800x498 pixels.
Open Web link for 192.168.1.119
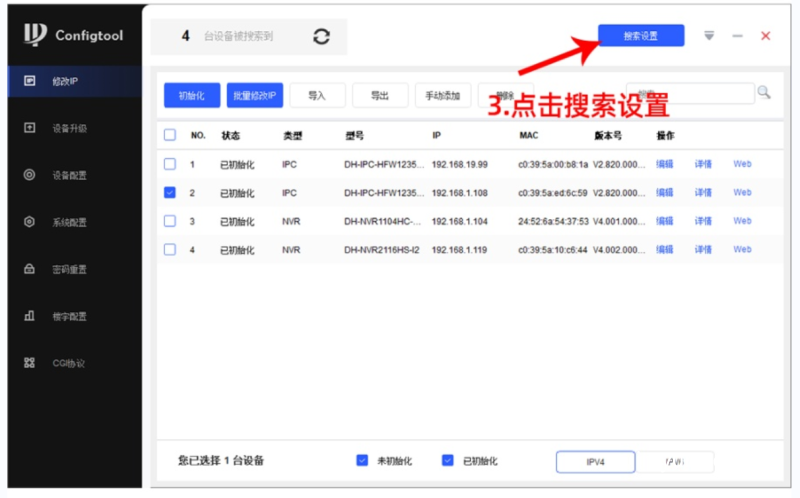[742, 250]
